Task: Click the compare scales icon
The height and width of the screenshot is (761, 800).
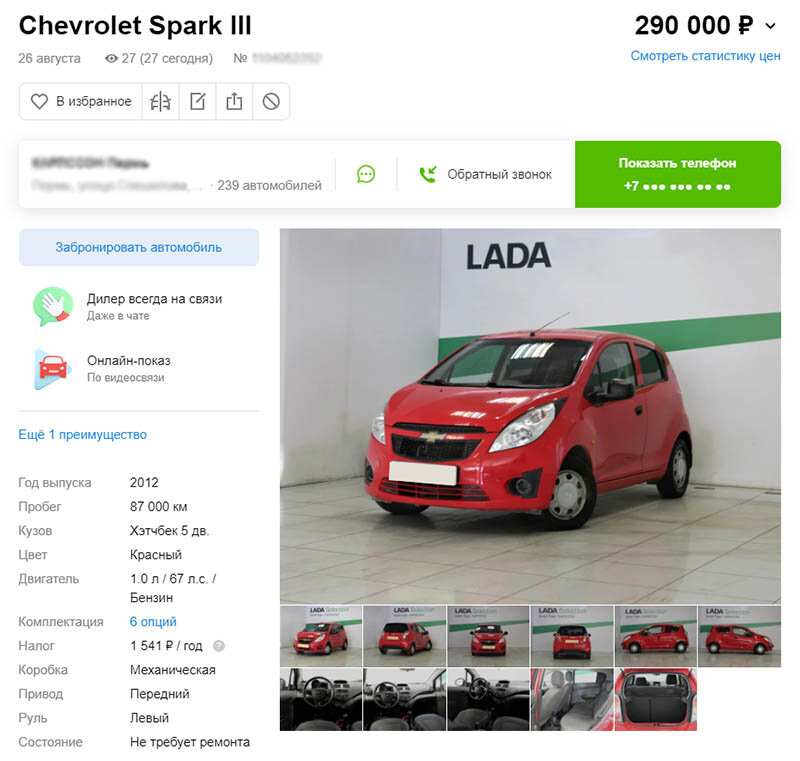Action: click(160, 102)
